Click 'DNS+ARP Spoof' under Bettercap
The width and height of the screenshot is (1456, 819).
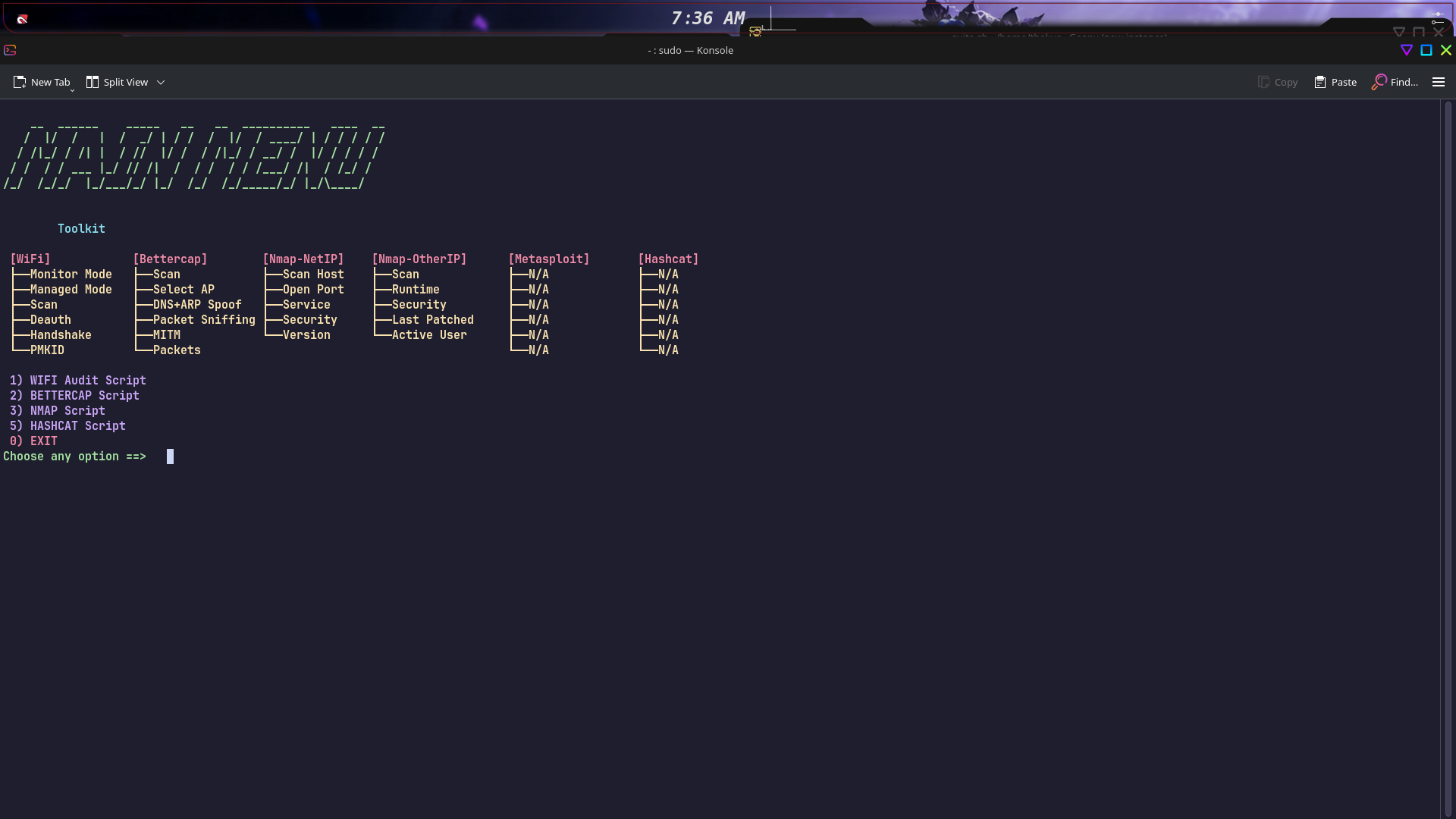197,304
